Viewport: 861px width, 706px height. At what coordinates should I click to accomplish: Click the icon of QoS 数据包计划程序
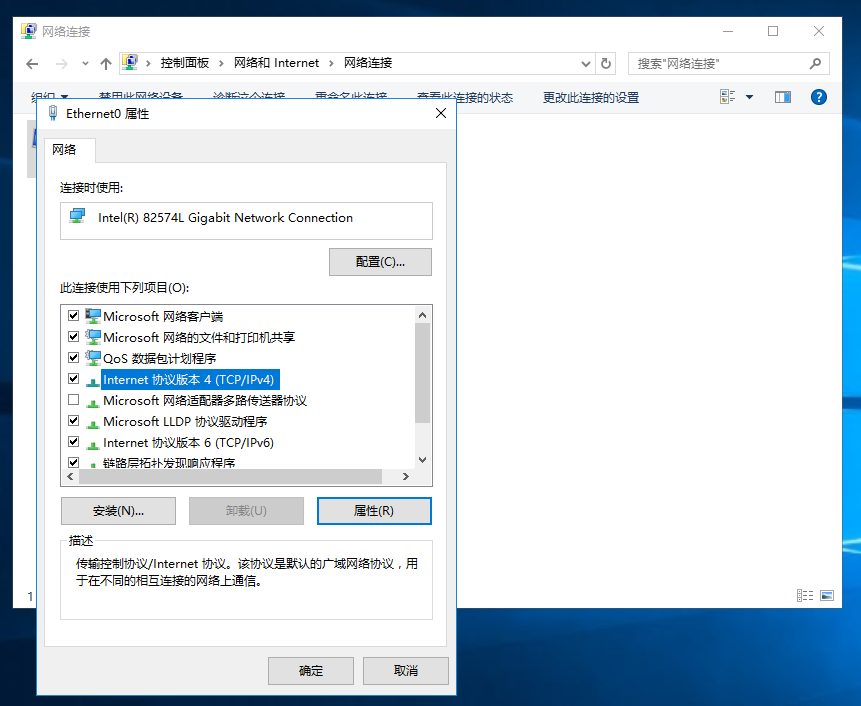93,358
